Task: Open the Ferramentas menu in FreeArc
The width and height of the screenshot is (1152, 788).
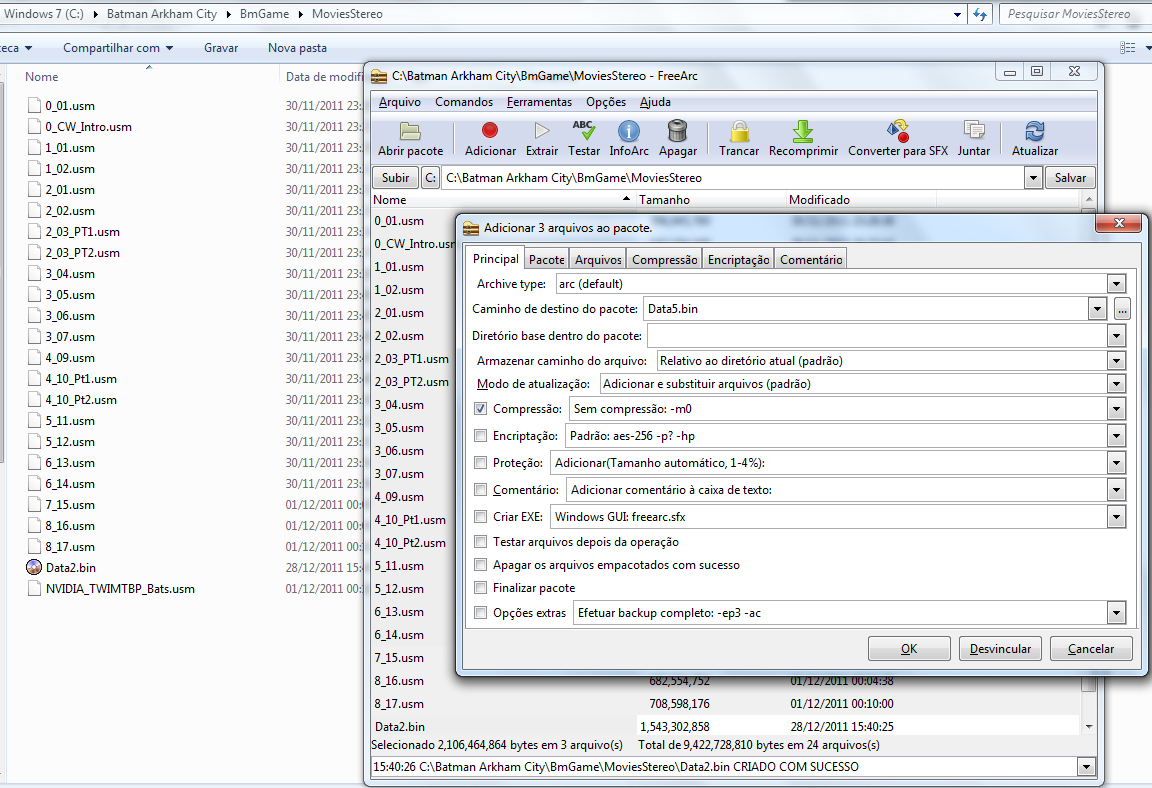Action: click(x=539, y=102)
